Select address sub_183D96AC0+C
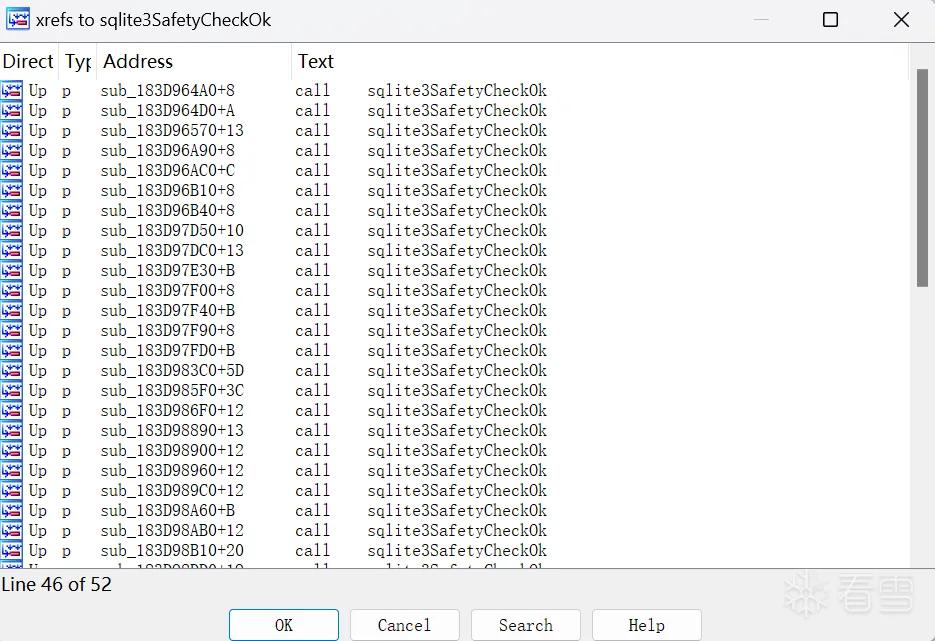The image size is (935, 641). pyautogui.click(x=168, y=171)
